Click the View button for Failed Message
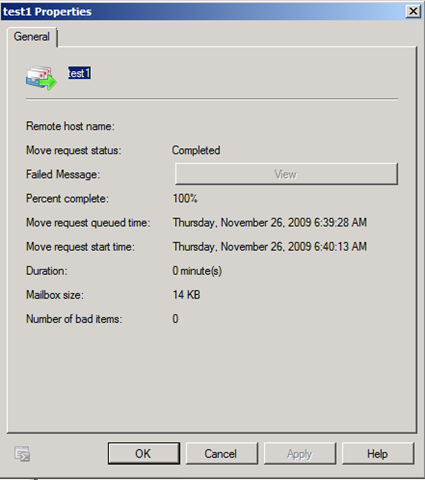425x480 pixels. (286, 174)
